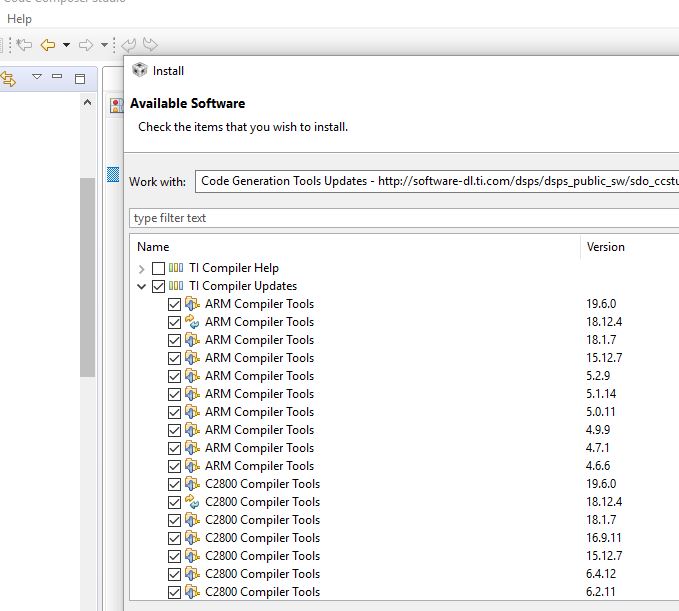The height and width of the screenshot is (611, 679).
Task: Click the ARM Compiler Tools 4.7.1 feature icon
Action: (x=192, y=447)
